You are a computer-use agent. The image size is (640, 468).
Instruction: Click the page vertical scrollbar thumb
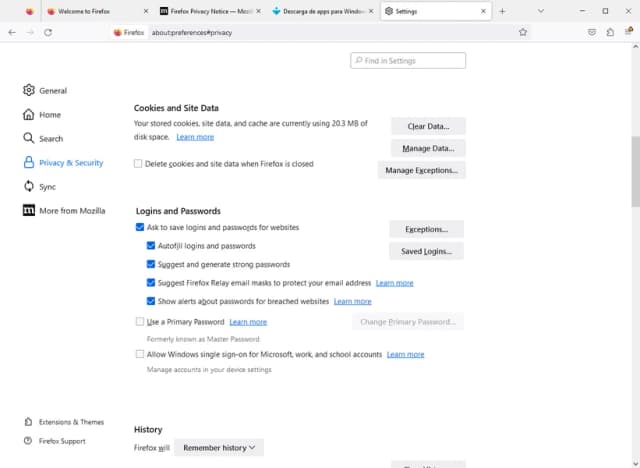[636, 171]
